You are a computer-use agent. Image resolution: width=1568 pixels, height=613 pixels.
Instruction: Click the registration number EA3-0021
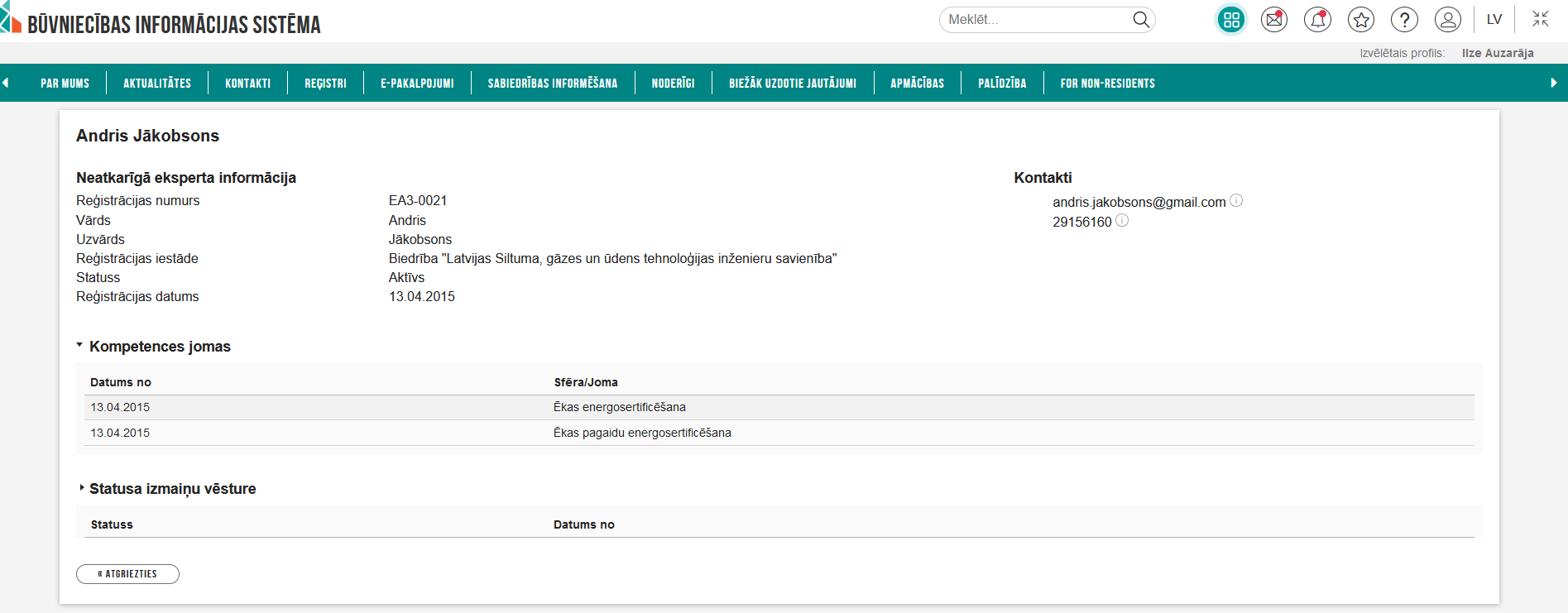[x=418, y=200]
